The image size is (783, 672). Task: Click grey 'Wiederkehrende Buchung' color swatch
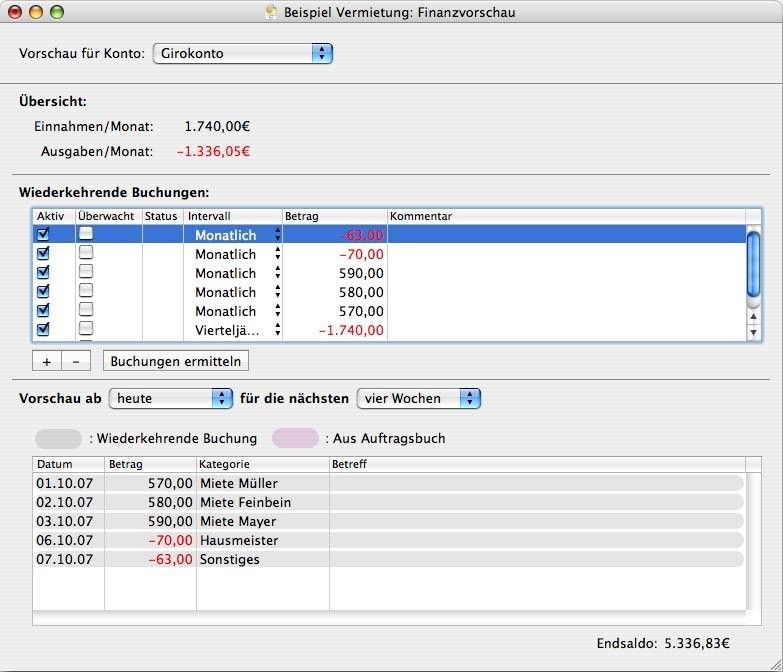[59, 438]
